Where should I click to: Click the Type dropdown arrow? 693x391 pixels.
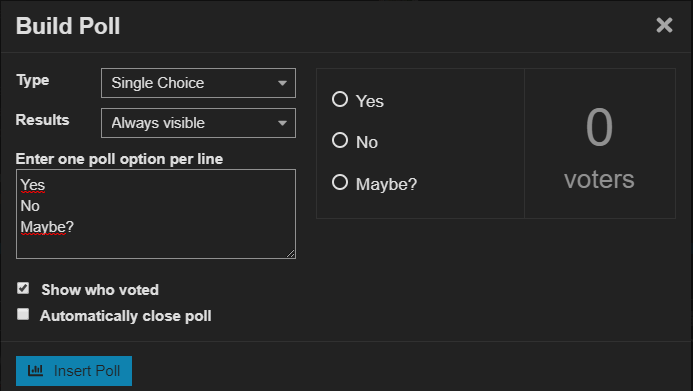pyautogui.click(x=282, y=83)
